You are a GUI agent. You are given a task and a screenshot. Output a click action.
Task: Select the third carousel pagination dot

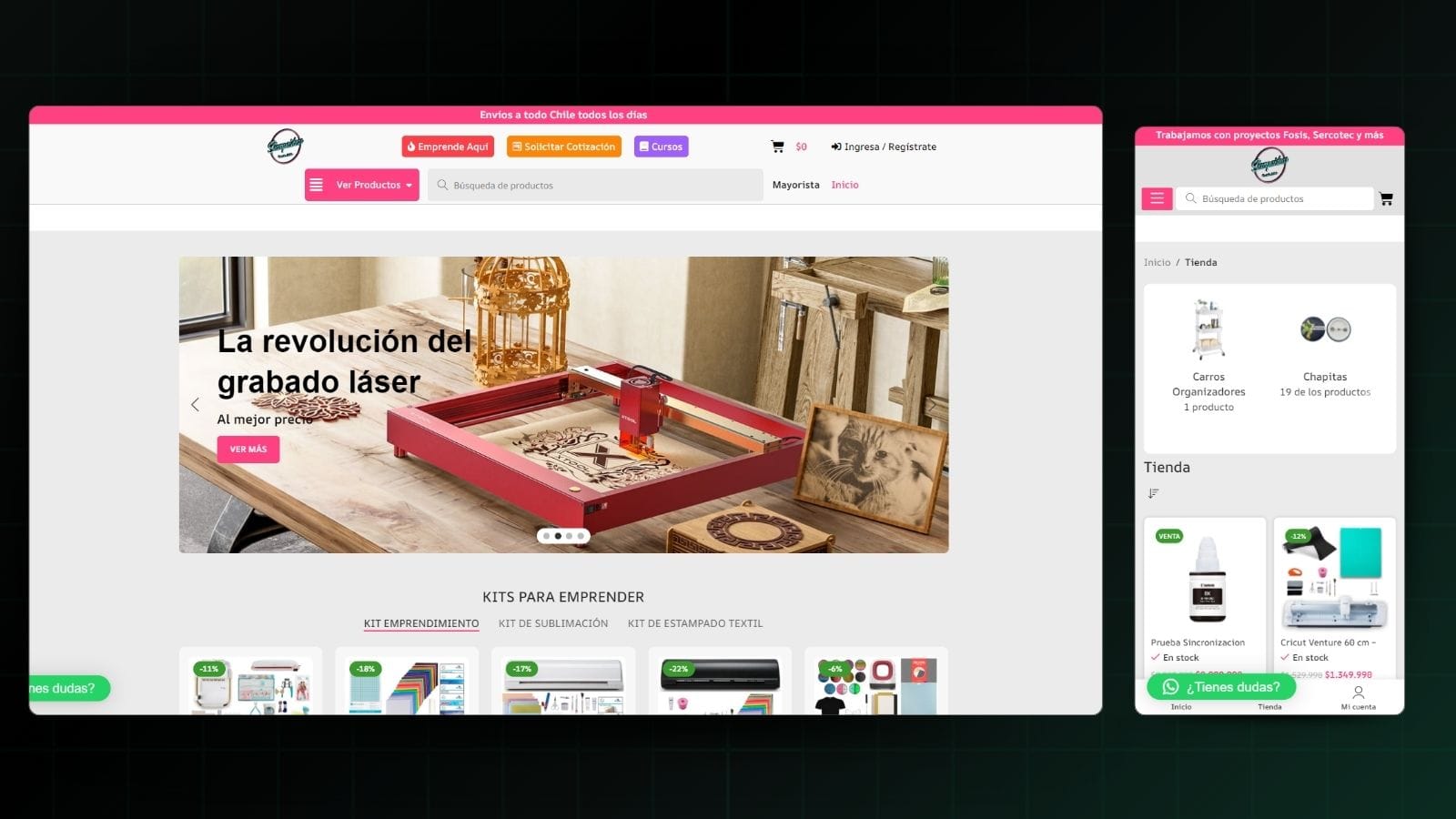(570, 536)
